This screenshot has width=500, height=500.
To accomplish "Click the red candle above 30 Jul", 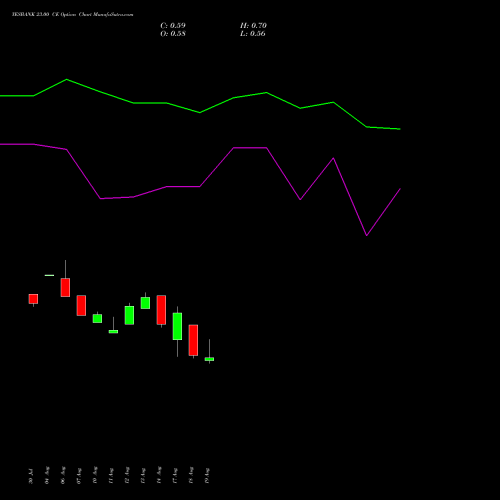I will pyautogui.click(x=33, y=299).
